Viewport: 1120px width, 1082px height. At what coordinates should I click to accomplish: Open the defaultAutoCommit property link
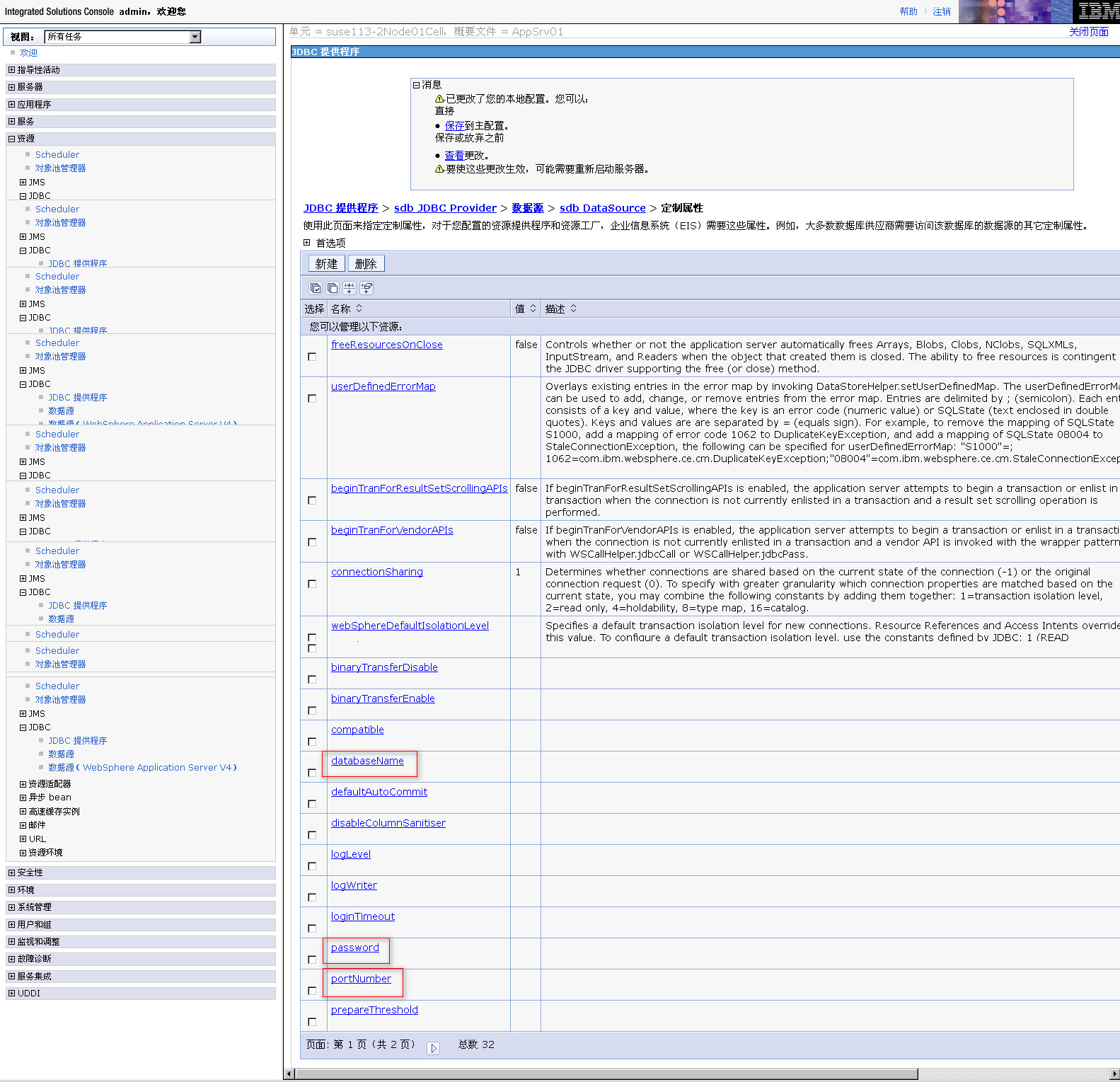379,792
